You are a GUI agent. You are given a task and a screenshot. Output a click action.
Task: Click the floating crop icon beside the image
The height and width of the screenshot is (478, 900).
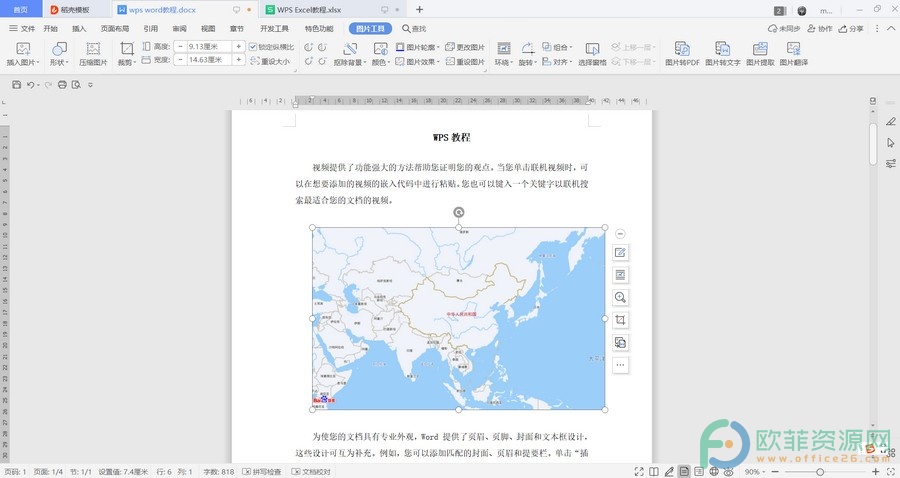click(620, 320)
